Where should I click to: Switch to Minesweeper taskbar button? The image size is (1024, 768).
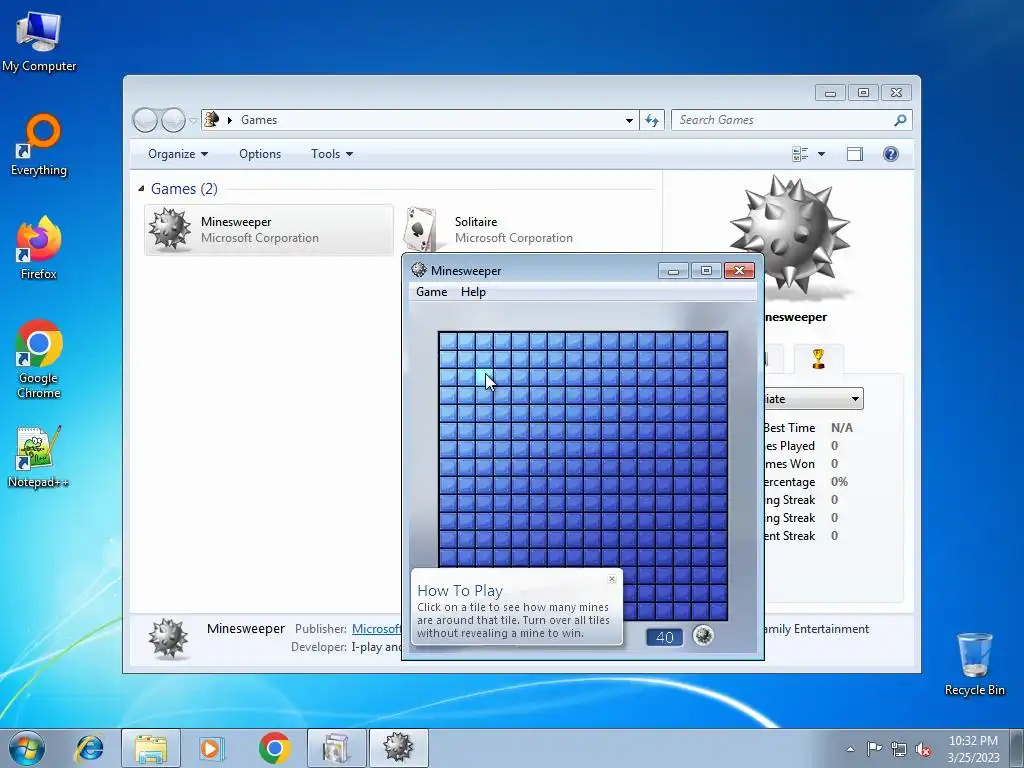[x=398, y=748]
